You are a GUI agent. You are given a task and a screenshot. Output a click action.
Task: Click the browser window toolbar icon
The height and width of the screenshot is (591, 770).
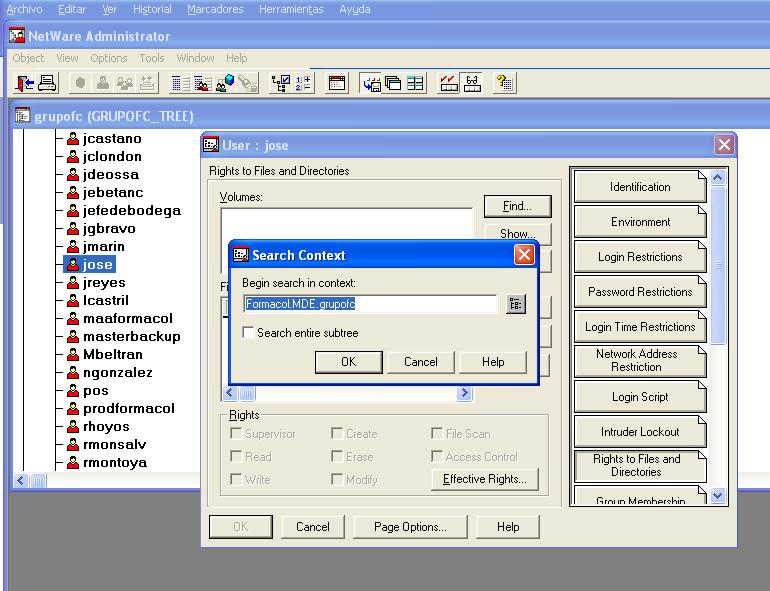coord(337,83)
